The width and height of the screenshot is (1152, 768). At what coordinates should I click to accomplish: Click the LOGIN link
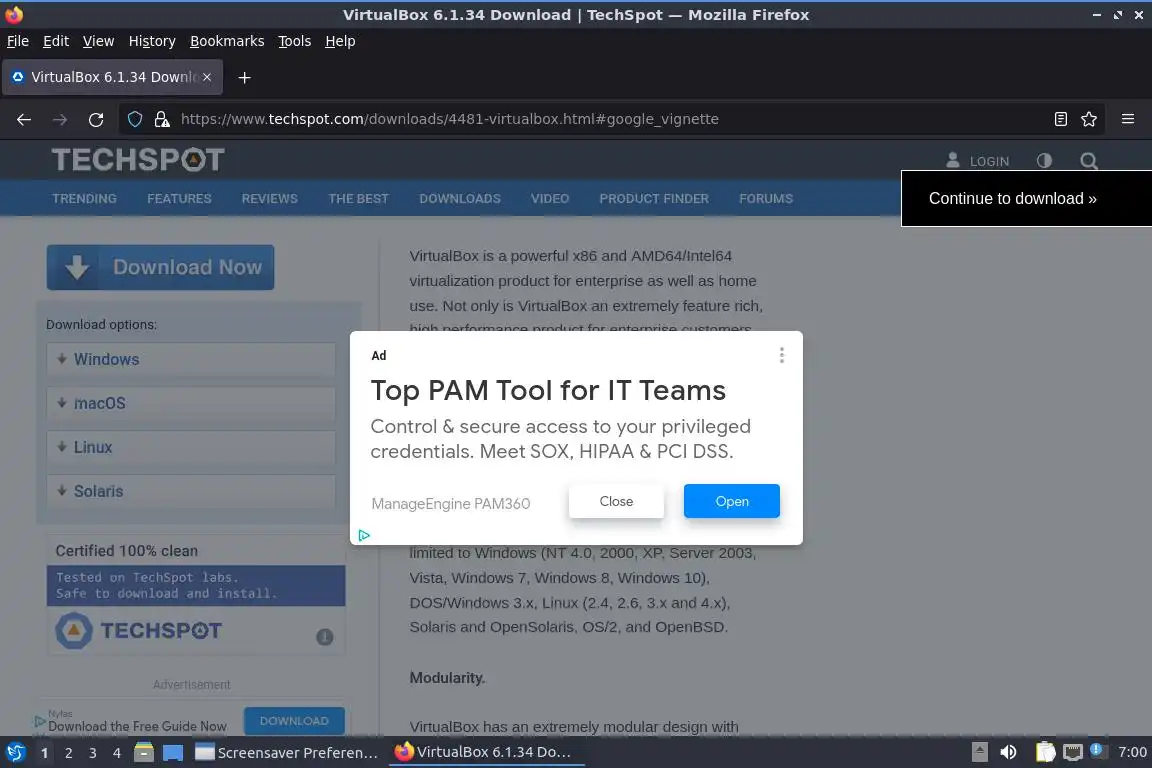977,161
